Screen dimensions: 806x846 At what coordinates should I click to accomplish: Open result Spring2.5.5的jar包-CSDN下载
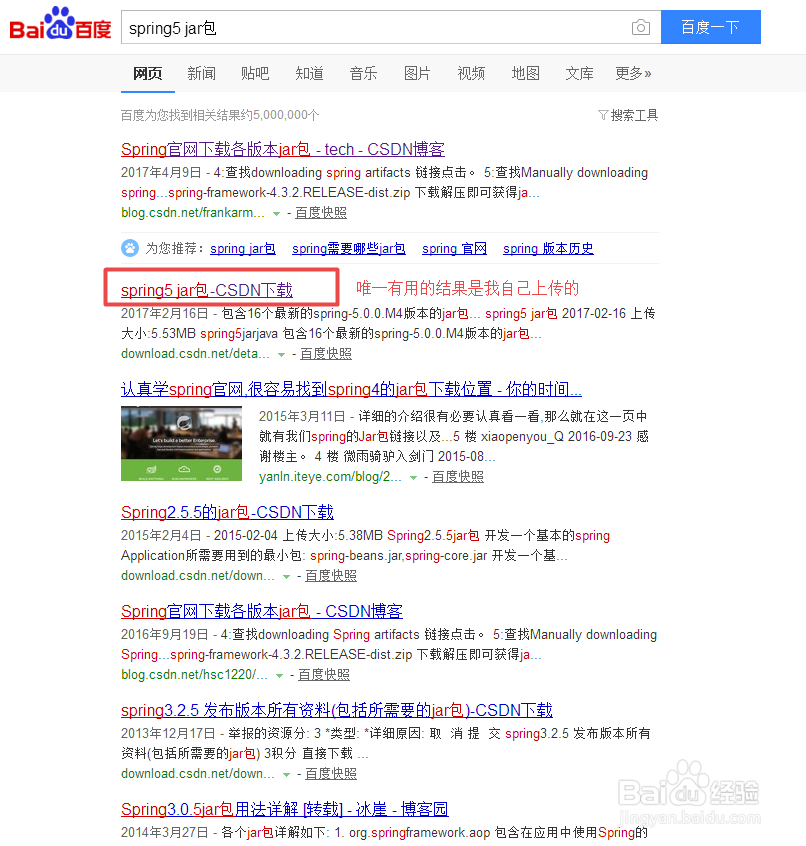[x=227, y=512]
